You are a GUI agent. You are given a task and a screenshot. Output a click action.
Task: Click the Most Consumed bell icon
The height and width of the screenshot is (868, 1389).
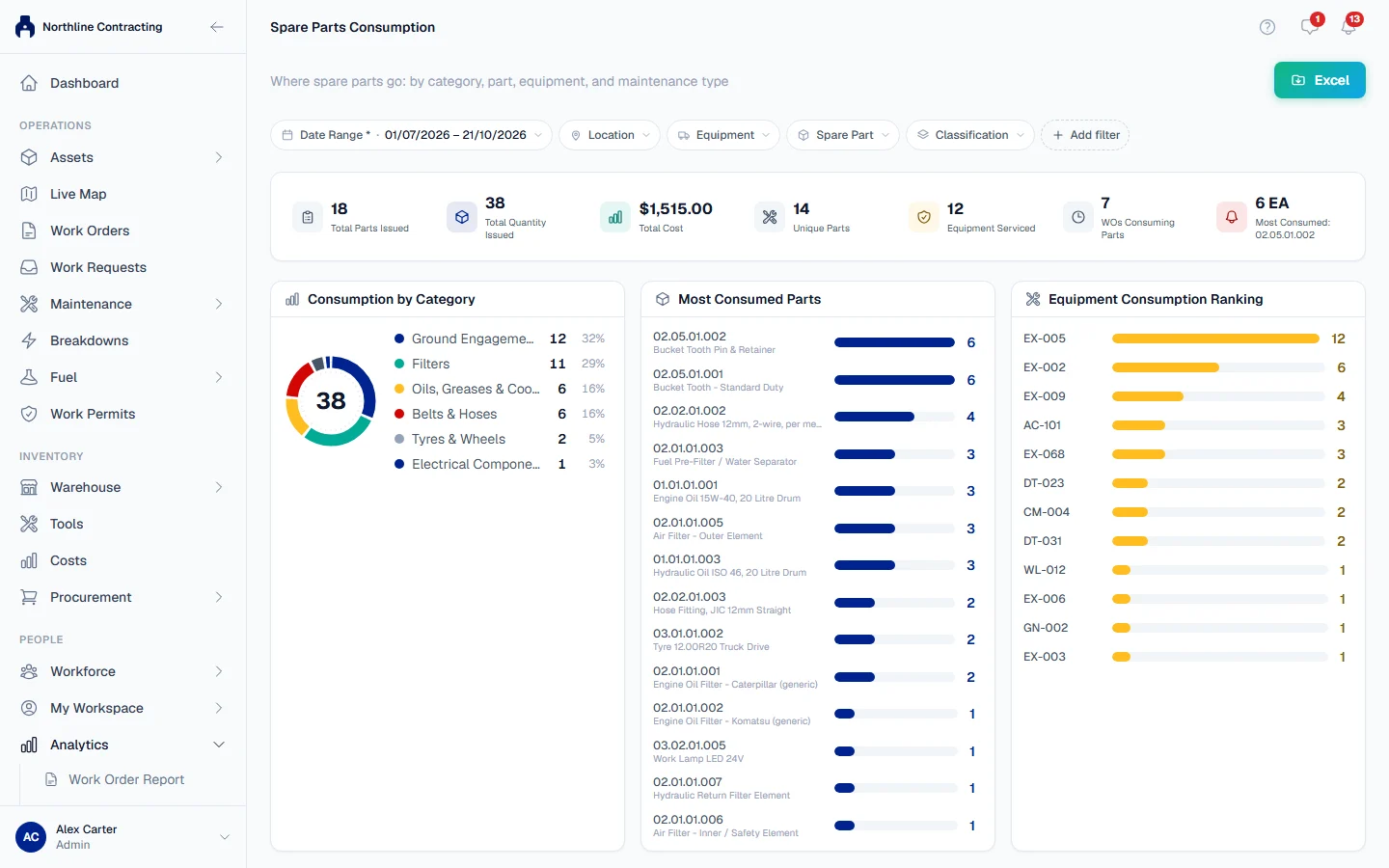1232,217
